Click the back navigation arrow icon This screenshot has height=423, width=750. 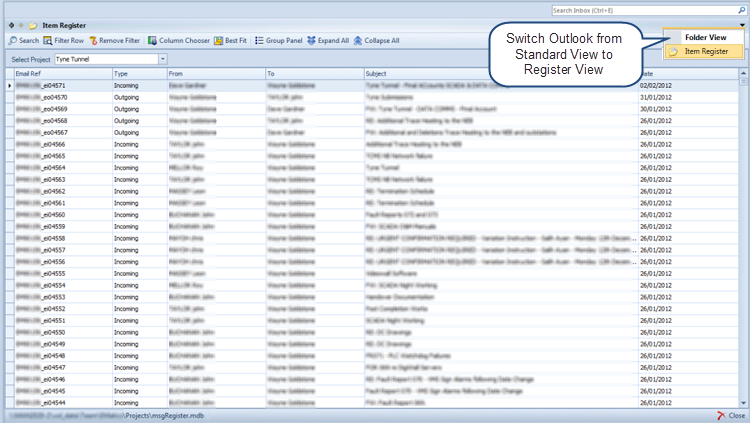pyautogui.click(x=11, y=25)
